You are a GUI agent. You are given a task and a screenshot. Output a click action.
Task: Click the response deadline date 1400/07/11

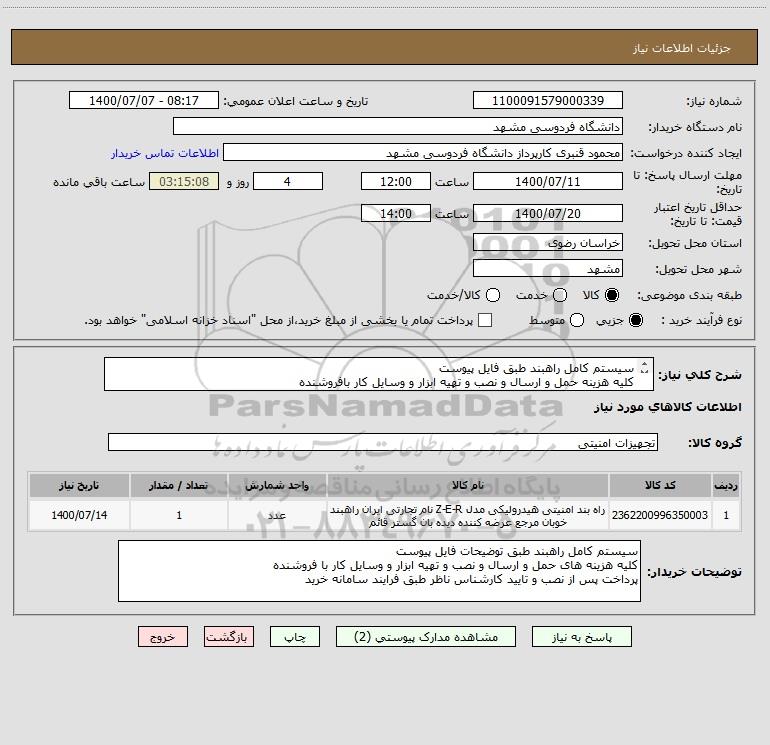pyautogui.click(x=548, y=181)
